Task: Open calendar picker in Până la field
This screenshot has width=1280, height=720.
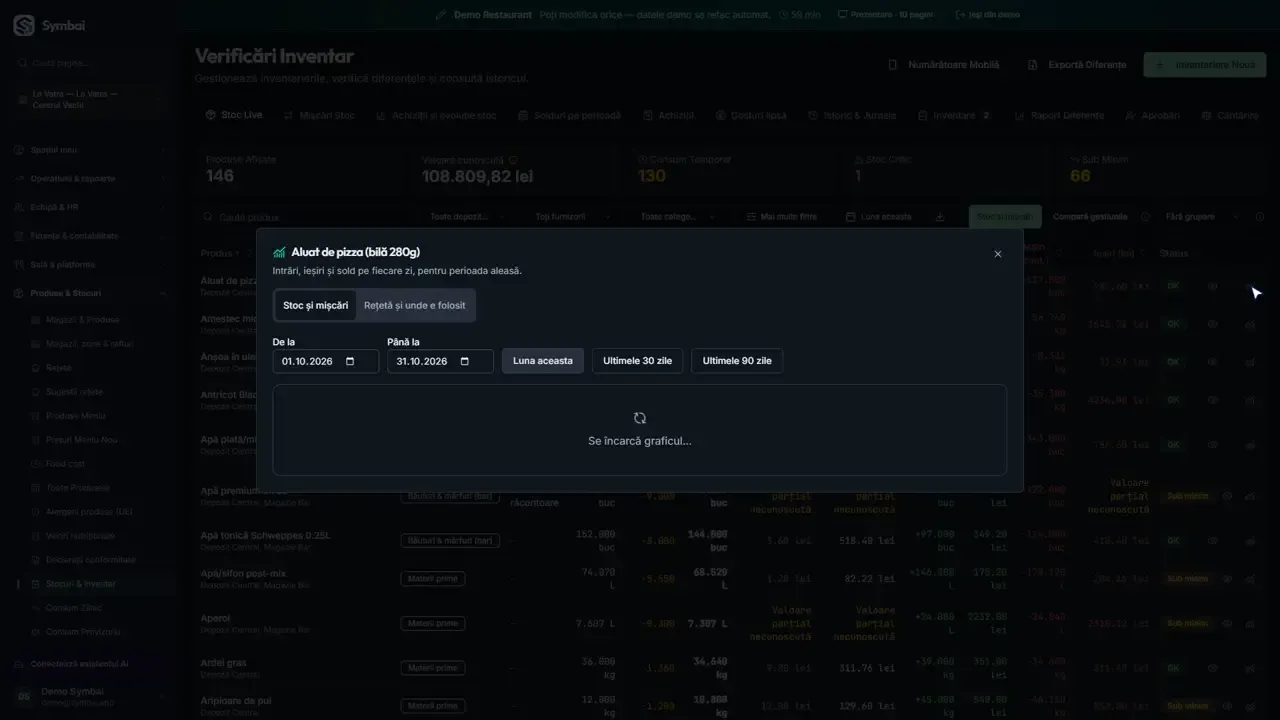Action: (x=465, y=361)
